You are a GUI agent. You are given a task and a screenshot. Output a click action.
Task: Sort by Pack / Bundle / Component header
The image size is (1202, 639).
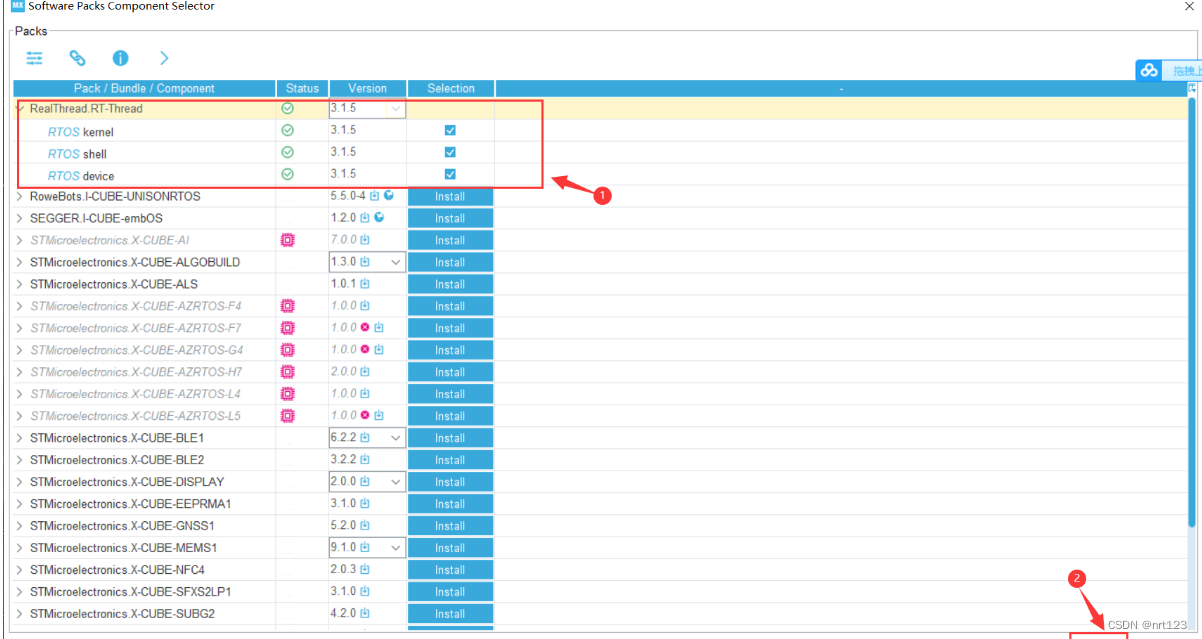pos(144,88)
